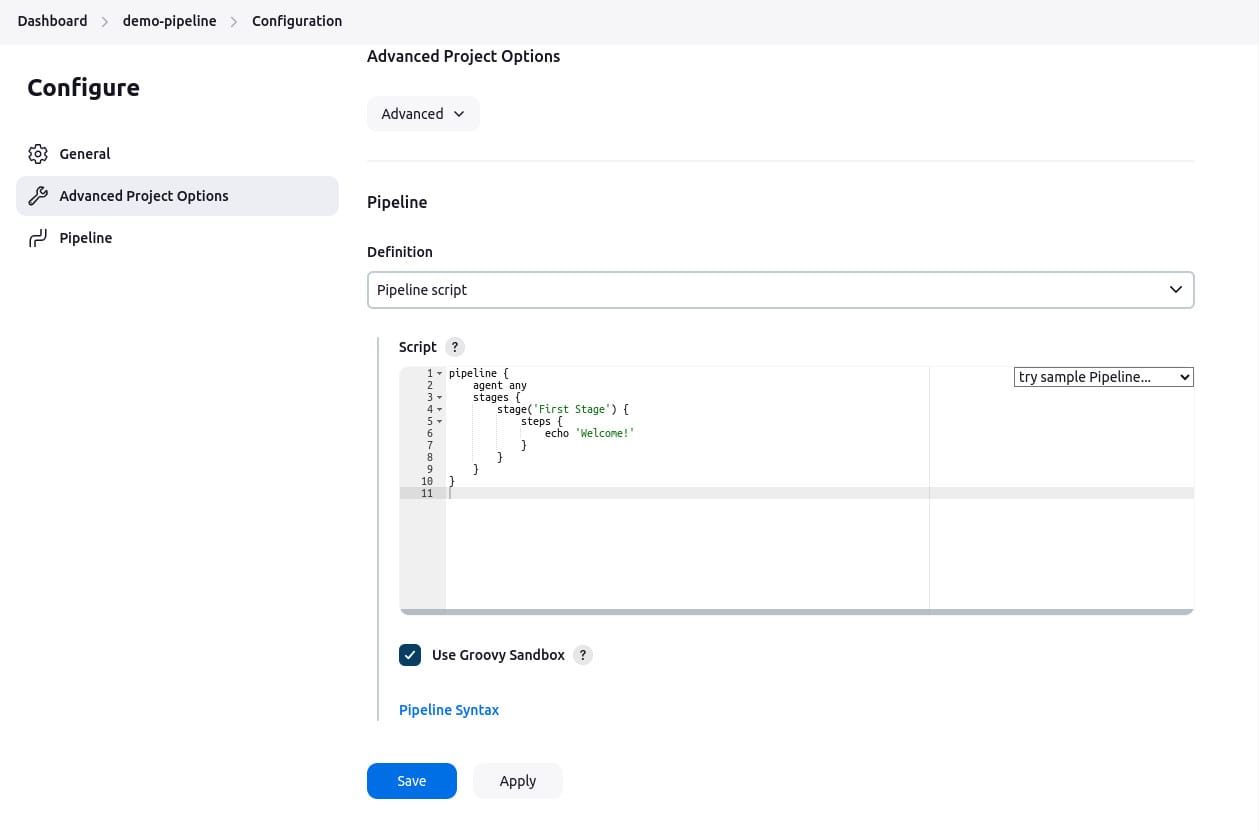Select Advanced Project Options in sidebar

177,196
